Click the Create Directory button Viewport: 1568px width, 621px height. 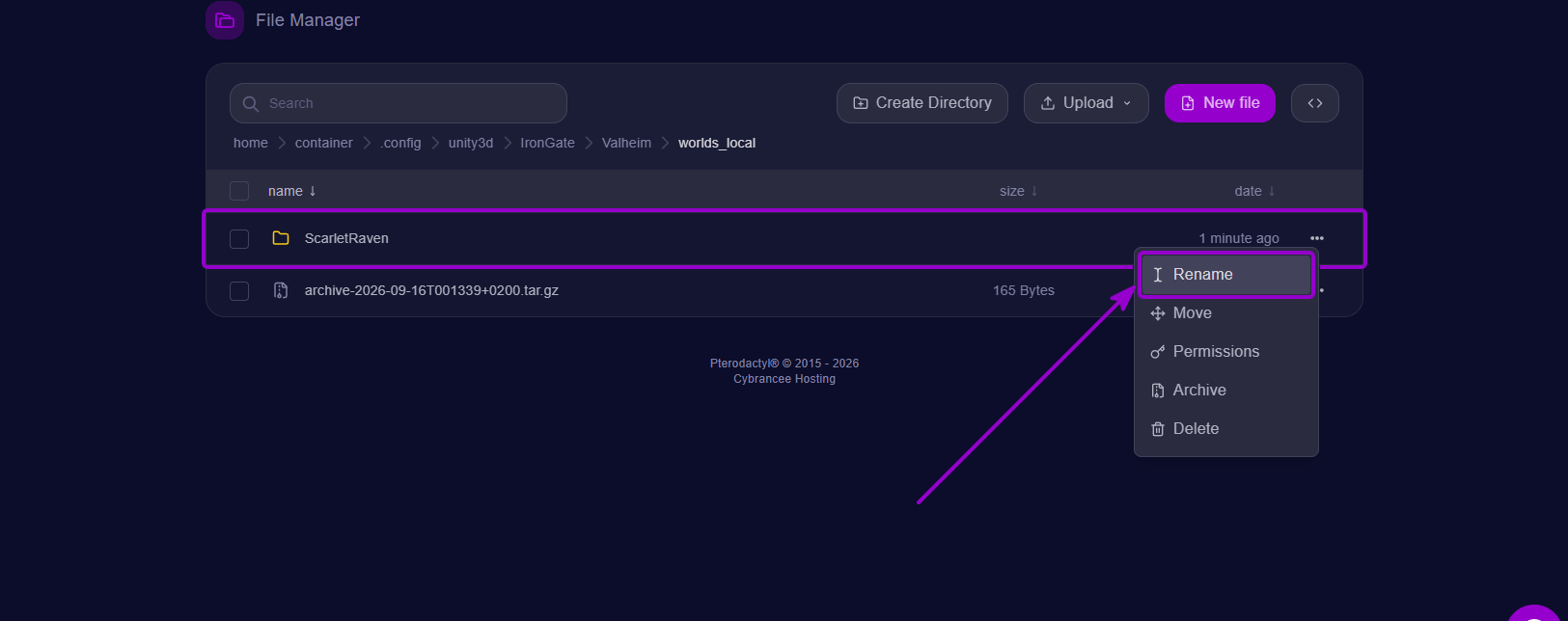click(922, 103)
